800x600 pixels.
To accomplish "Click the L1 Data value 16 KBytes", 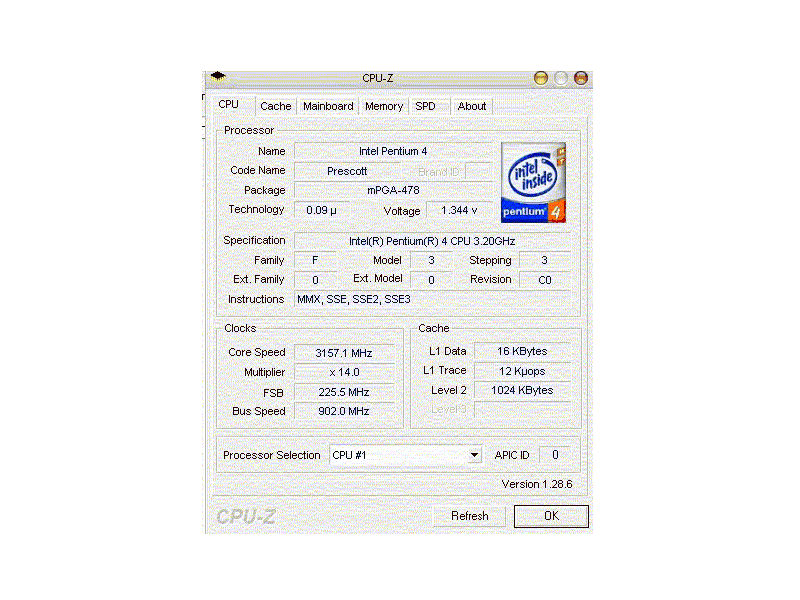I will [x=522, y=351].
